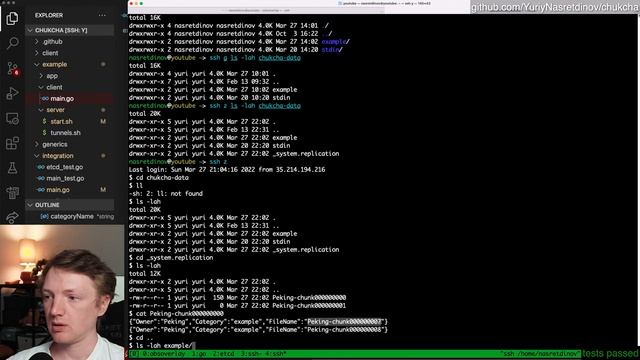
Task: Click the Explorer more actions ellipsis
Action: [x=102, y=16]
